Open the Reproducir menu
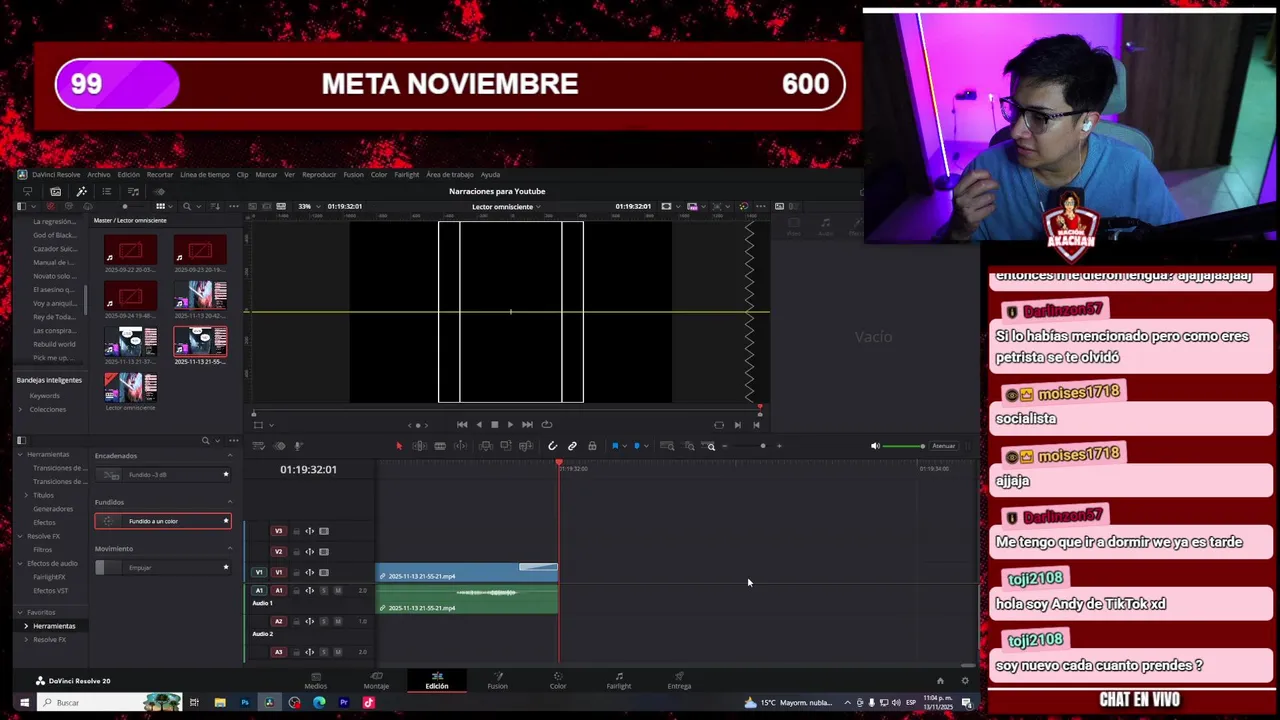Screen dimensions: 1280x720 tap(319, 175)
